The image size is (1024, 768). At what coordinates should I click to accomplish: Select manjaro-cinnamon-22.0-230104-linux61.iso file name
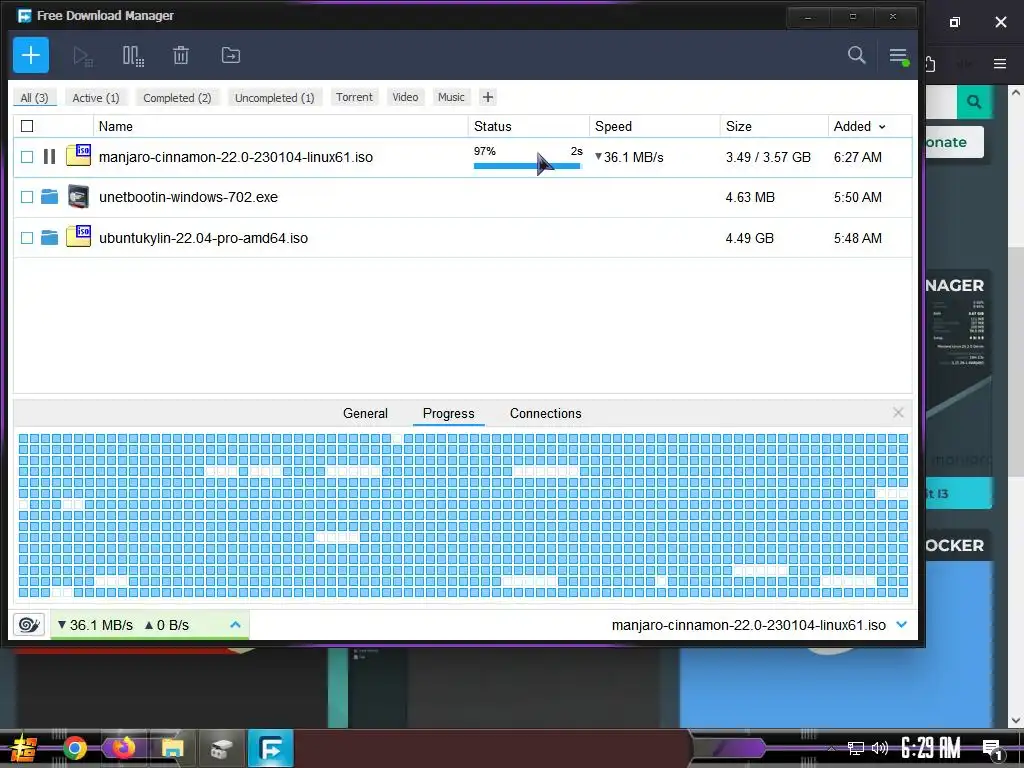pyautogui.click(x=236, y=157)
